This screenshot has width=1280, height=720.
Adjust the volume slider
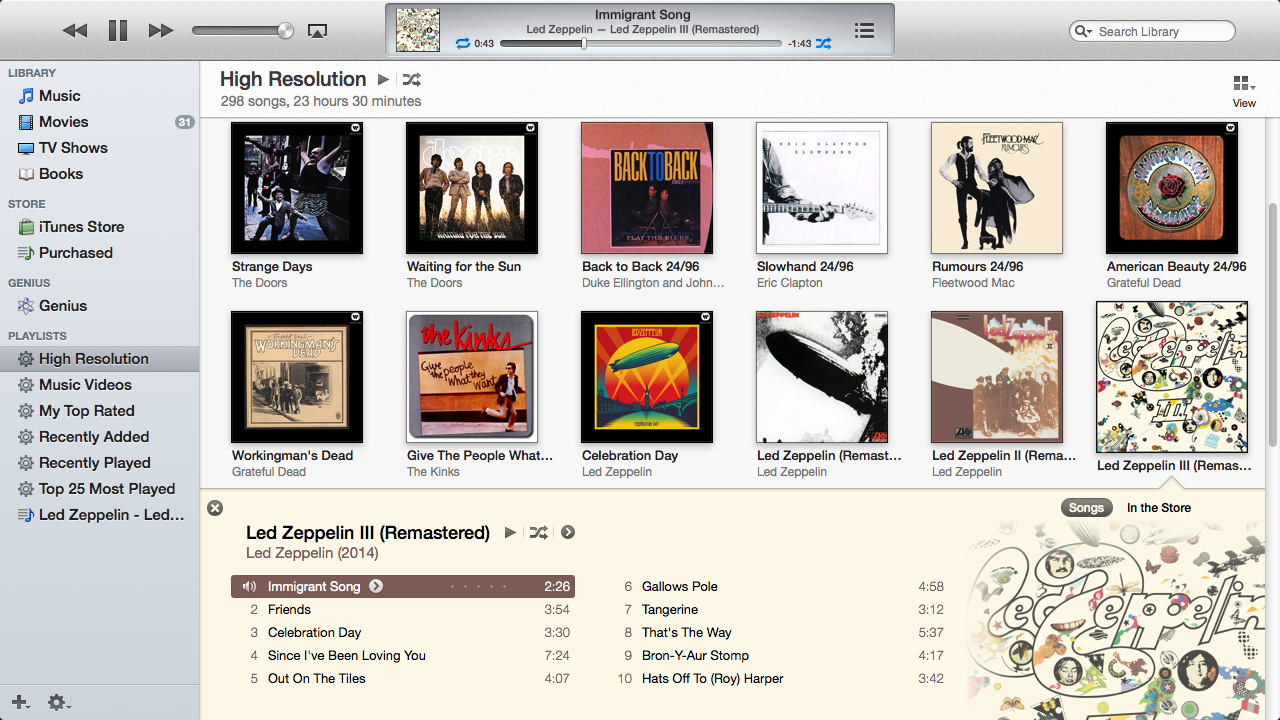(285, 31)
